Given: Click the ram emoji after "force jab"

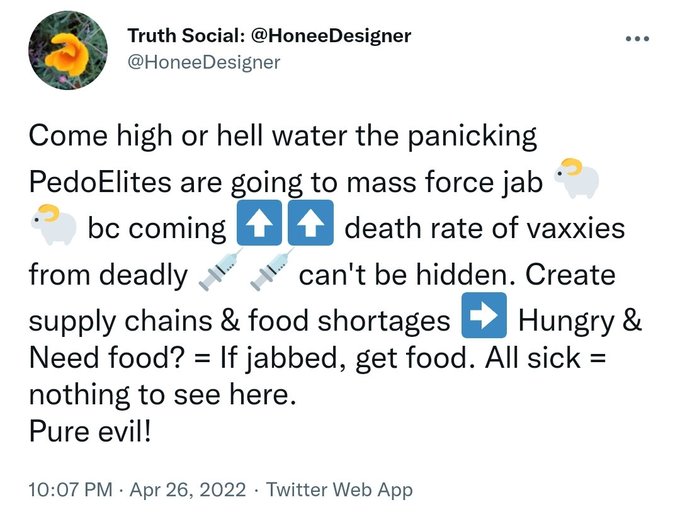Looking at the screenshot, I should tap(577, 181).
